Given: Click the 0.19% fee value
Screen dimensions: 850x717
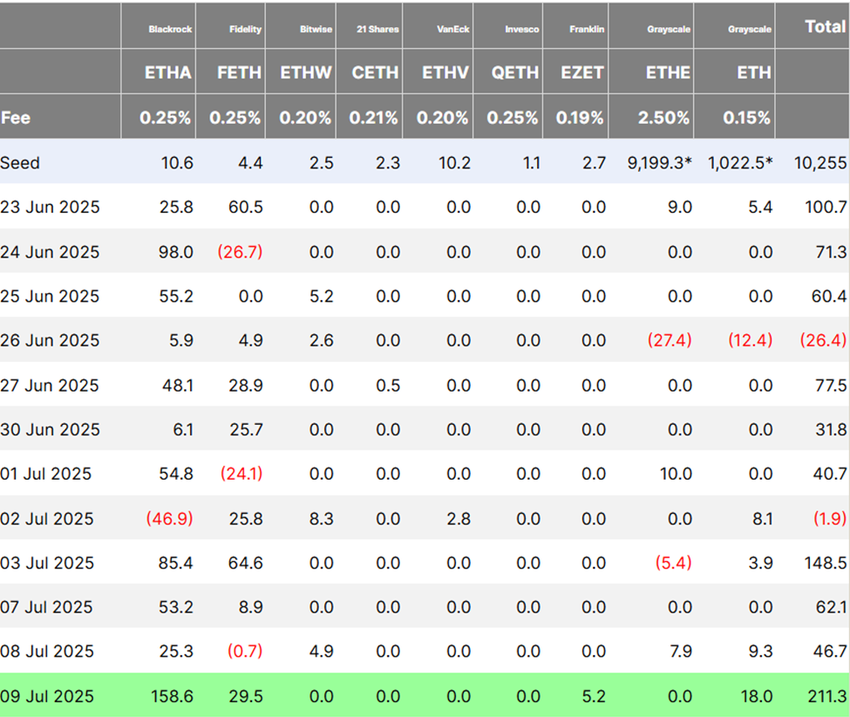Looking at the screenshot, I should tap(579, 118).
